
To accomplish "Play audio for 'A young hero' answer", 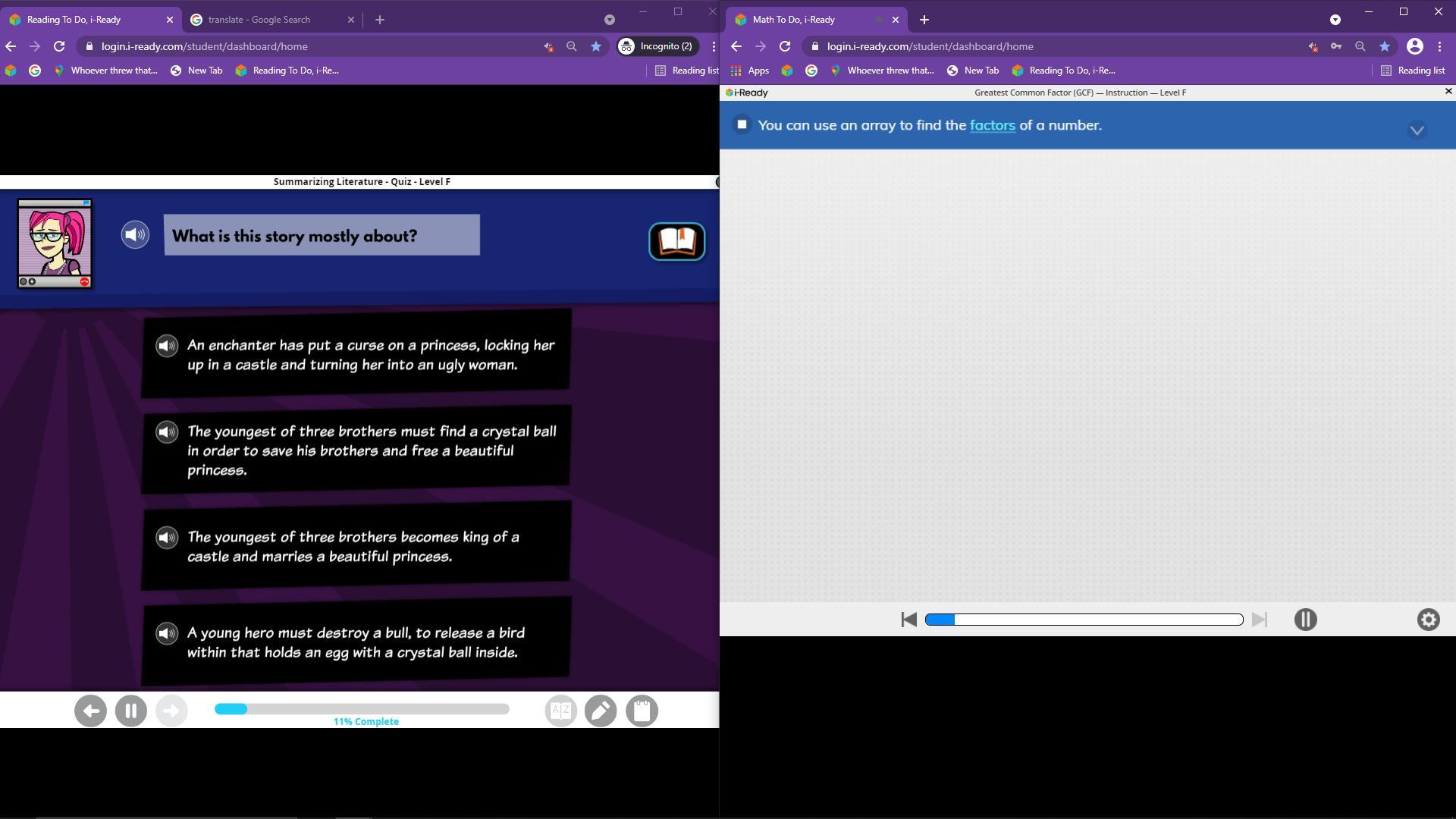I will click(x=167, y=633).
